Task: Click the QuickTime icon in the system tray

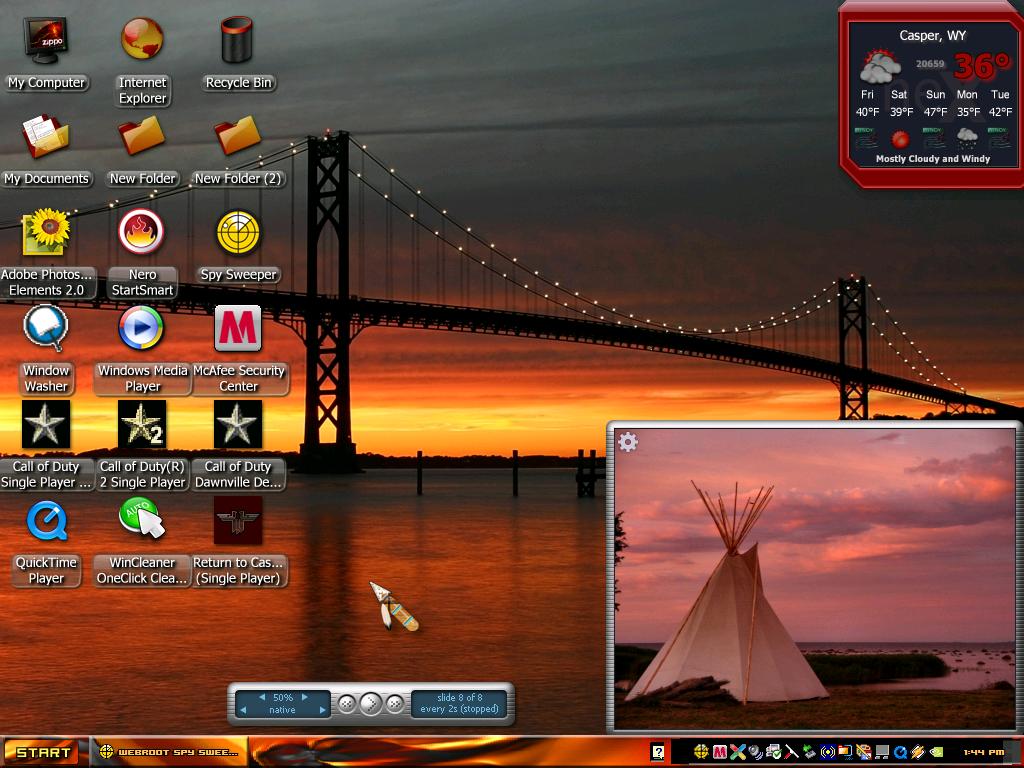Action: click(901, 752)
